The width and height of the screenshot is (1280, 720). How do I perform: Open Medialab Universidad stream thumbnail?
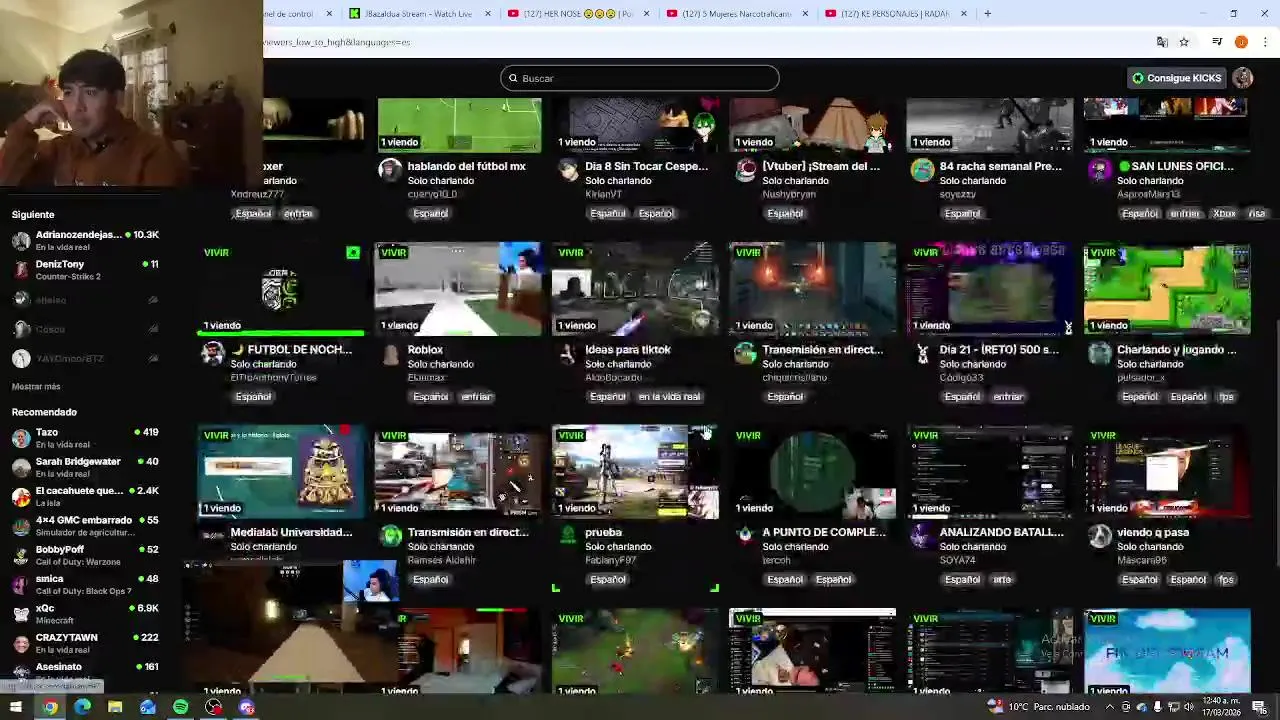(x=281, y=472)
